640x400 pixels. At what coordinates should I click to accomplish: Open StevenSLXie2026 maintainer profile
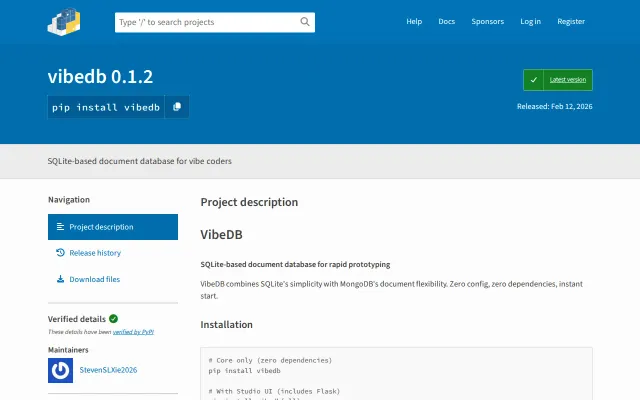pyautogui.click(x=108, y=370)
